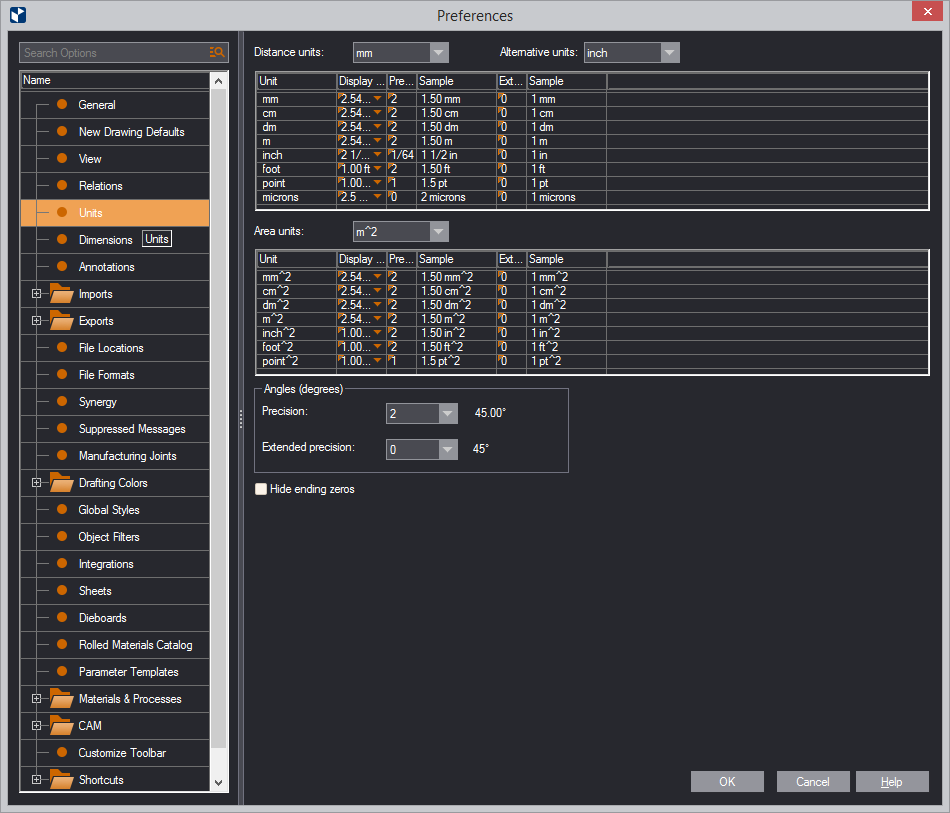This screenshot has width=950, height=813.
Task: Click the '1 1/2 in' sample cell
Action: (x=457, y=155)
